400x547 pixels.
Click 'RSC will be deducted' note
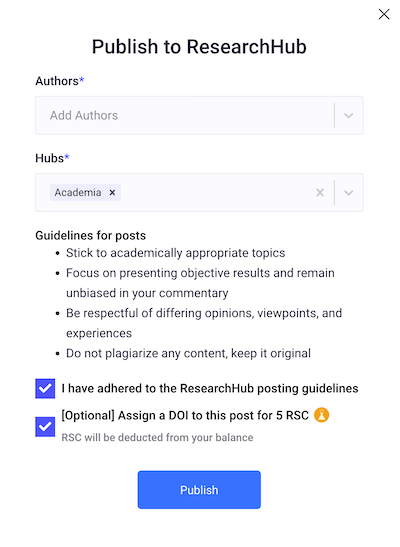157,437
